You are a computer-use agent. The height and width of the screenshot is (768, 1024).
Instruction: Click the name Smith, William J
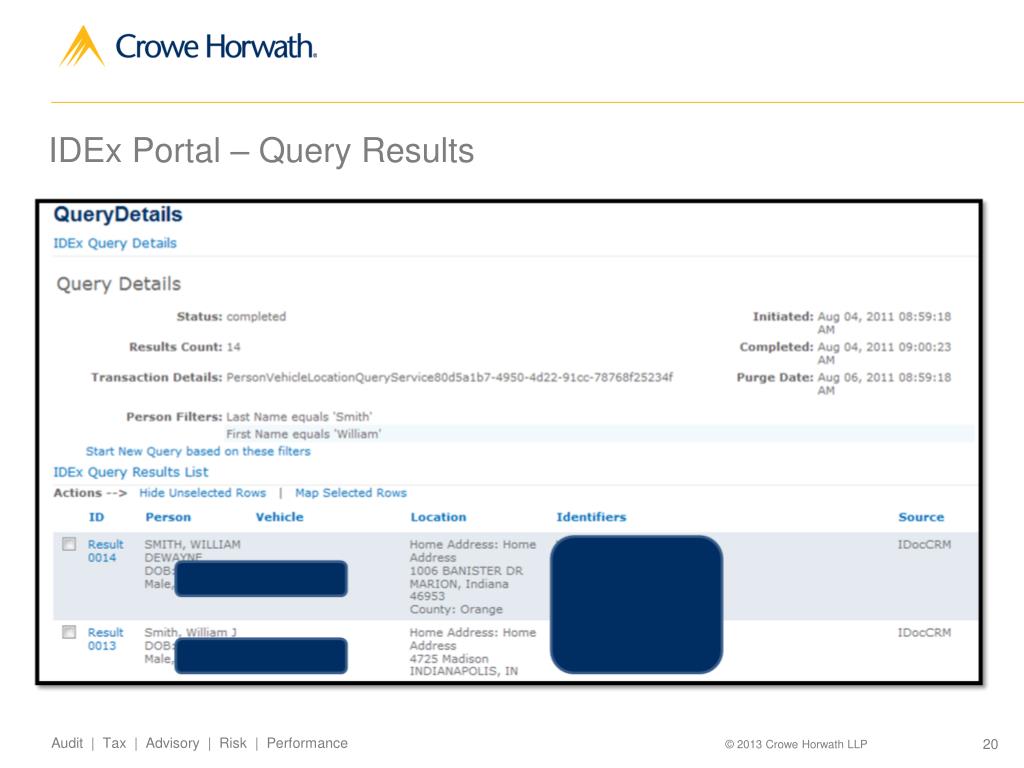click(x=191, y=632)
